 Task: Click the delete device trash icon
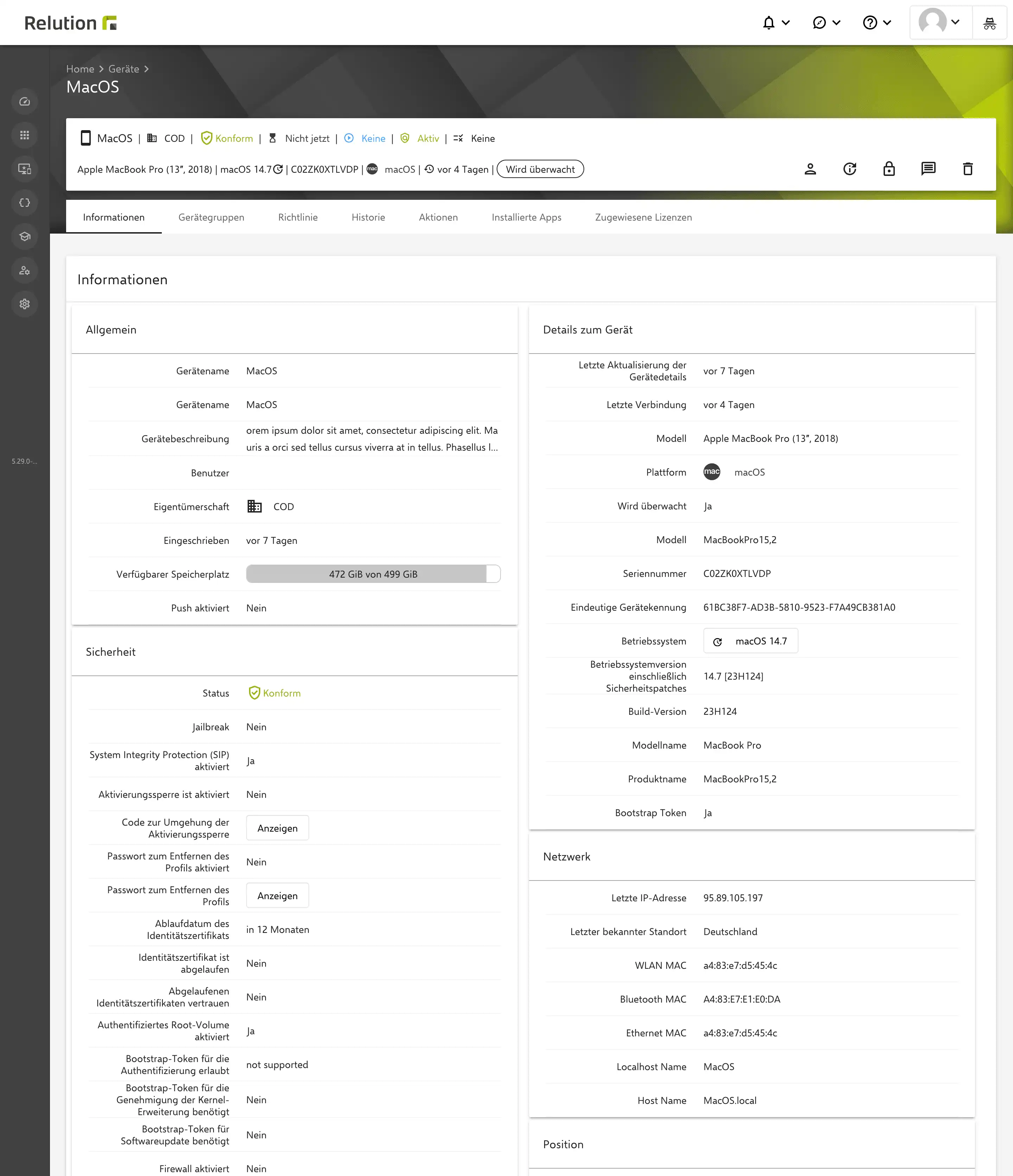pyautogui.click(x=968, y=169)
